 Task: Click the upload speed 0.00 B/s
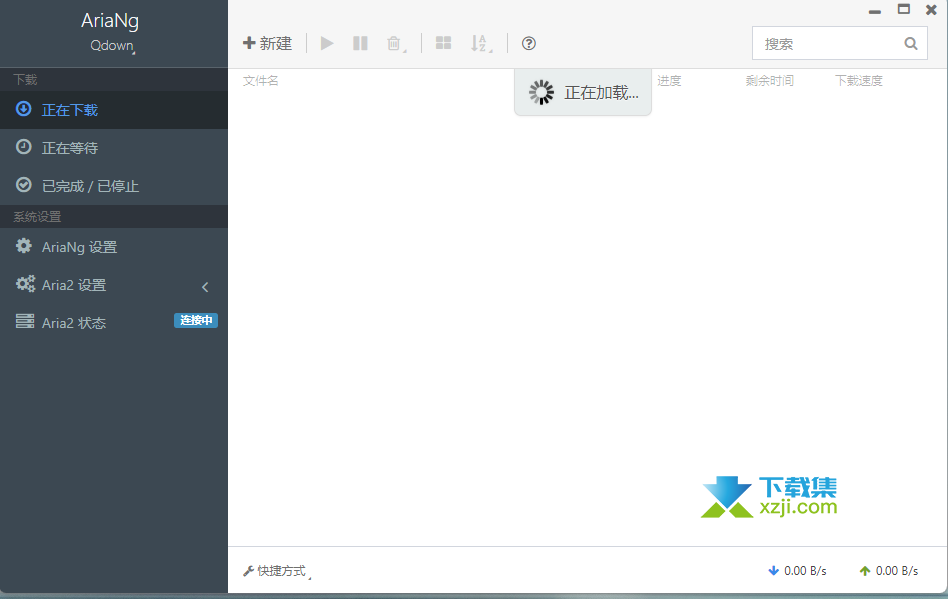click(897, 571)
